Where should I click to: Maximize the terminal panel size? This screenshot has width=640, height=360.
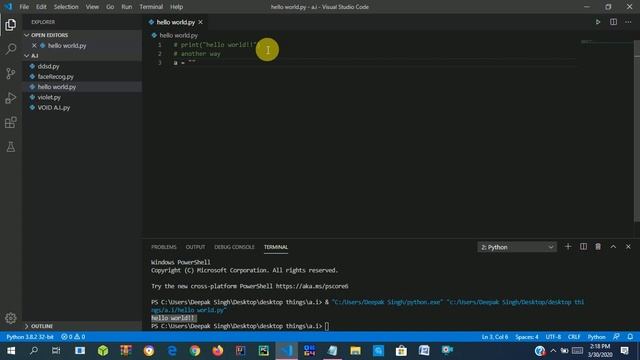coord(613,247)
